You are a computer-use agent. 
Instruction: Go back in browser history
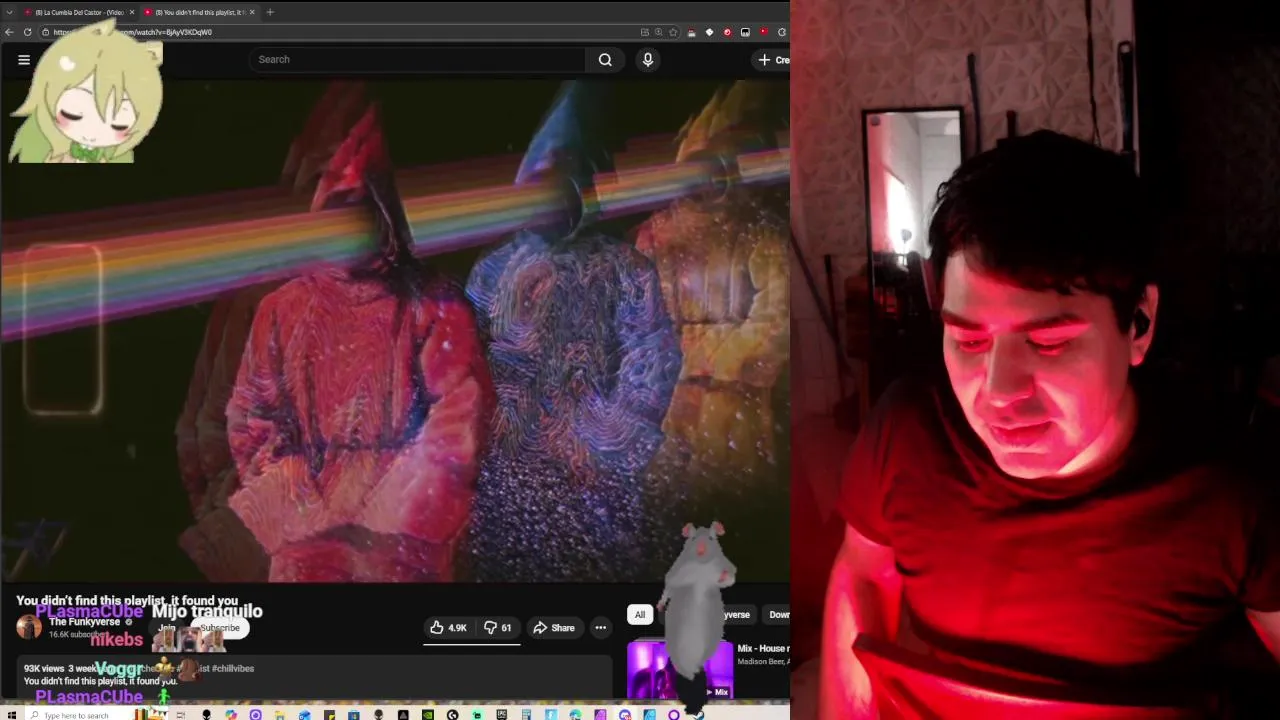(x=10, y=32)
